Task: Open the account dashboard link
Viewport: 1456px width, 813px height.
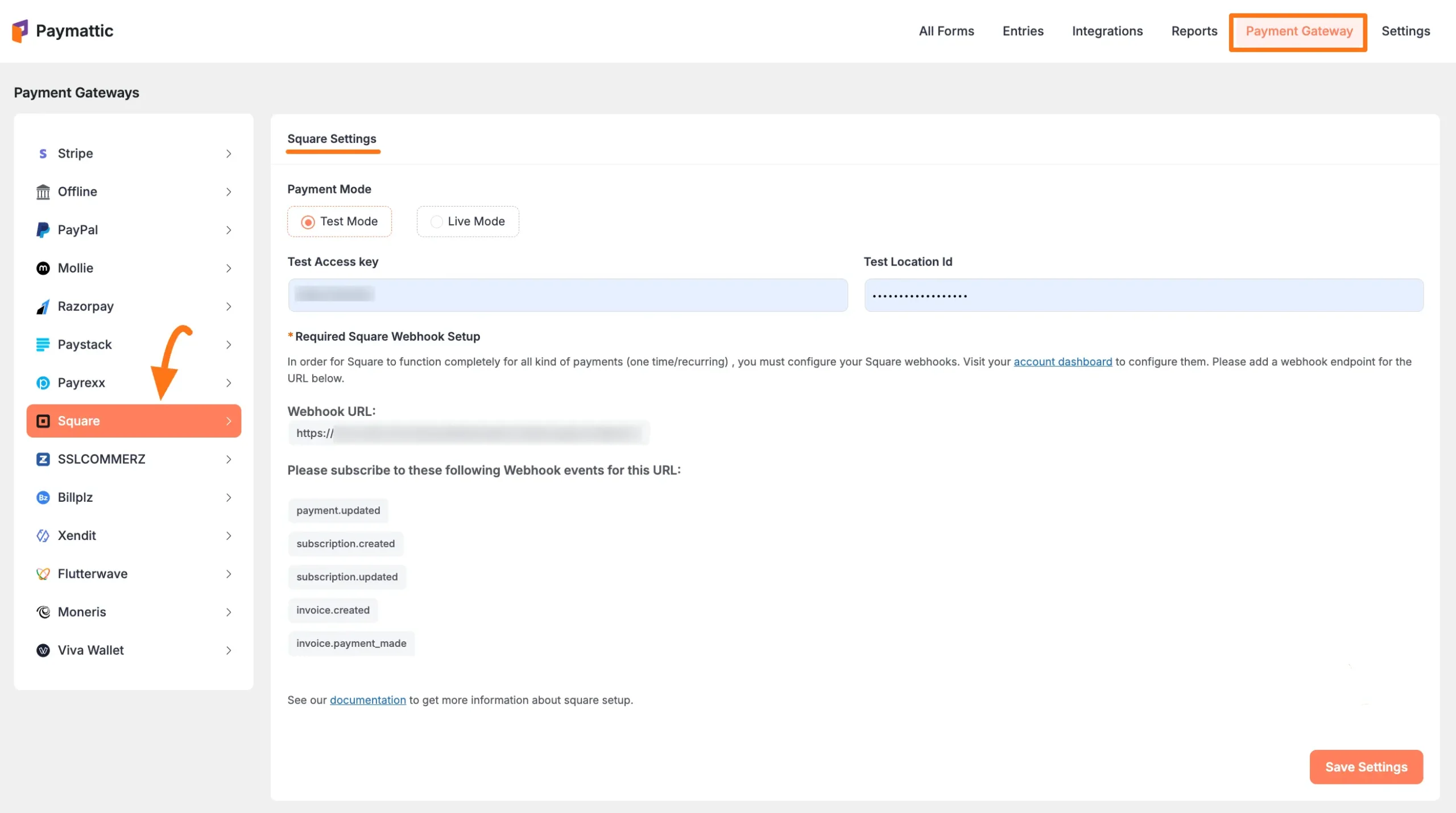Action: point(1062,361)
